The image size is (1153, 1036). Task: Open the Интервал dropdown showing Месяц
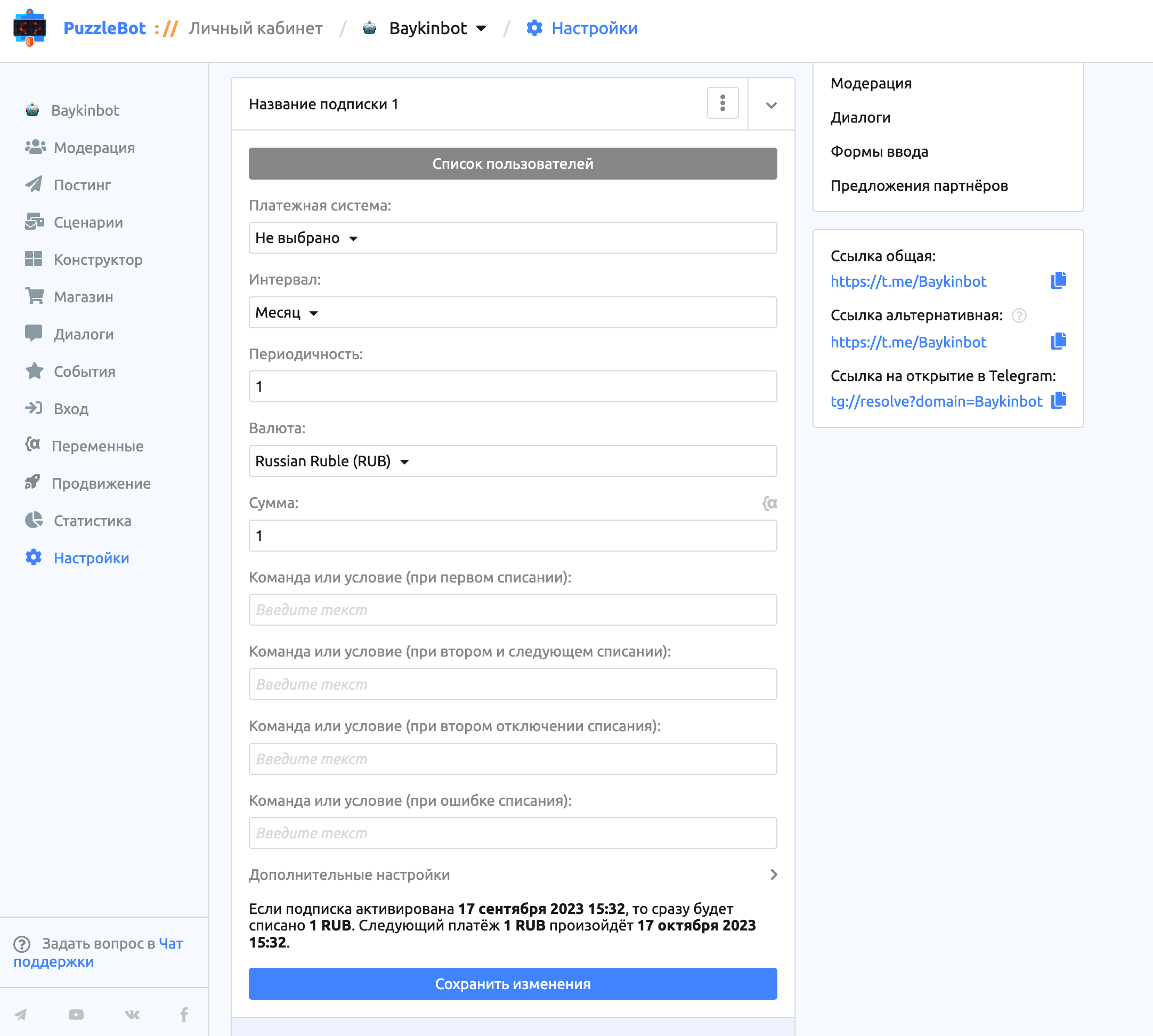click(x=512, y=312)
